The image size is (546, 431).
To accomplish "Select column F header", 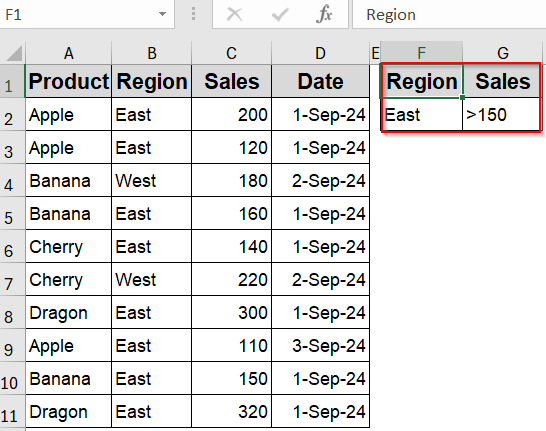I will 422,53.
